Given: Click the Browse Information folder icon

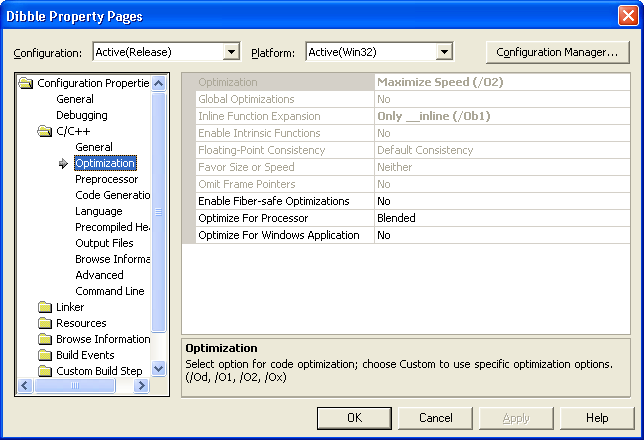Looking at the screenshot, I should (x=44, y=339).
